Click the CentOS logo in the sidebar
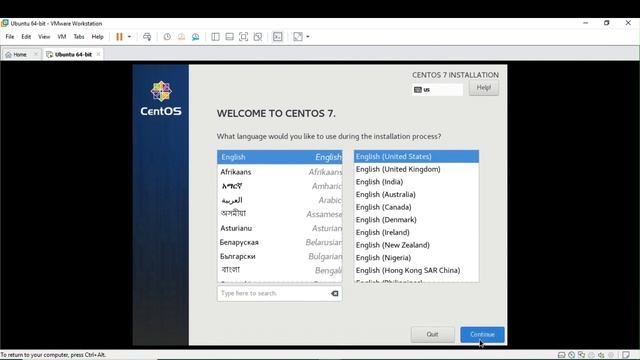This screenshot has height=360, width=640. (x=161, y=98)
